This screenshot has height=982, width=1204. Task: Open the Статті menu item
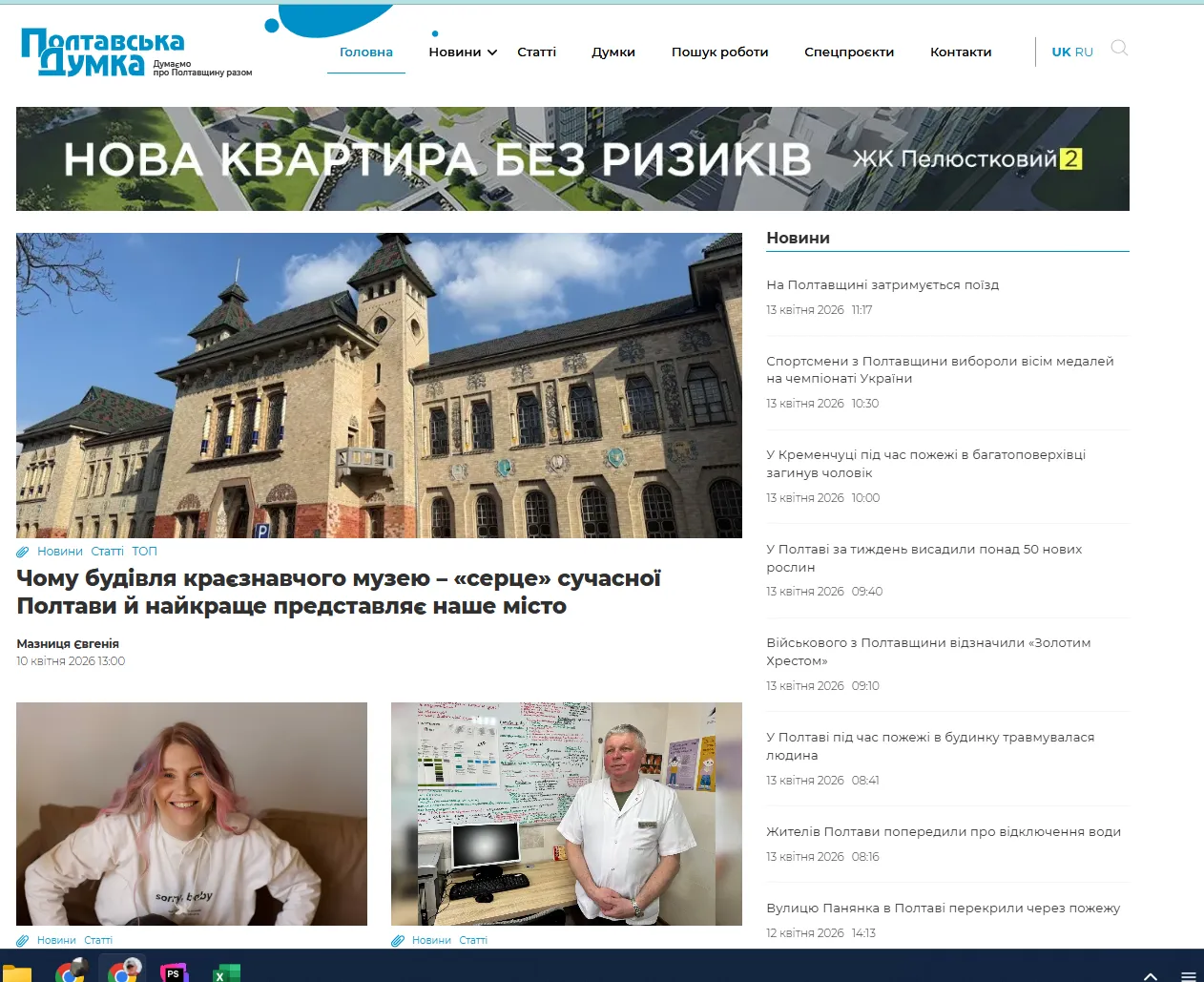[x=537, y=52]
